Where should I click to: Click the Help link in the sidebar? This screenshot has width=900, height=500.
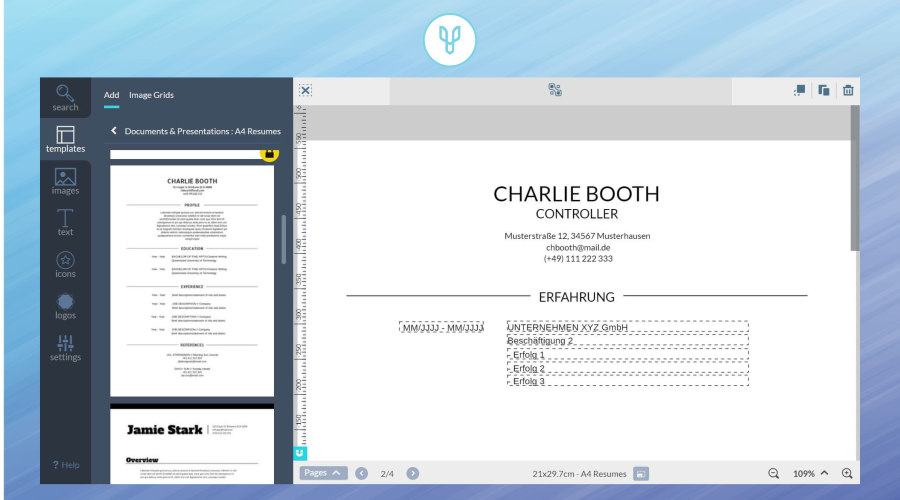click(x=65, y=465)
